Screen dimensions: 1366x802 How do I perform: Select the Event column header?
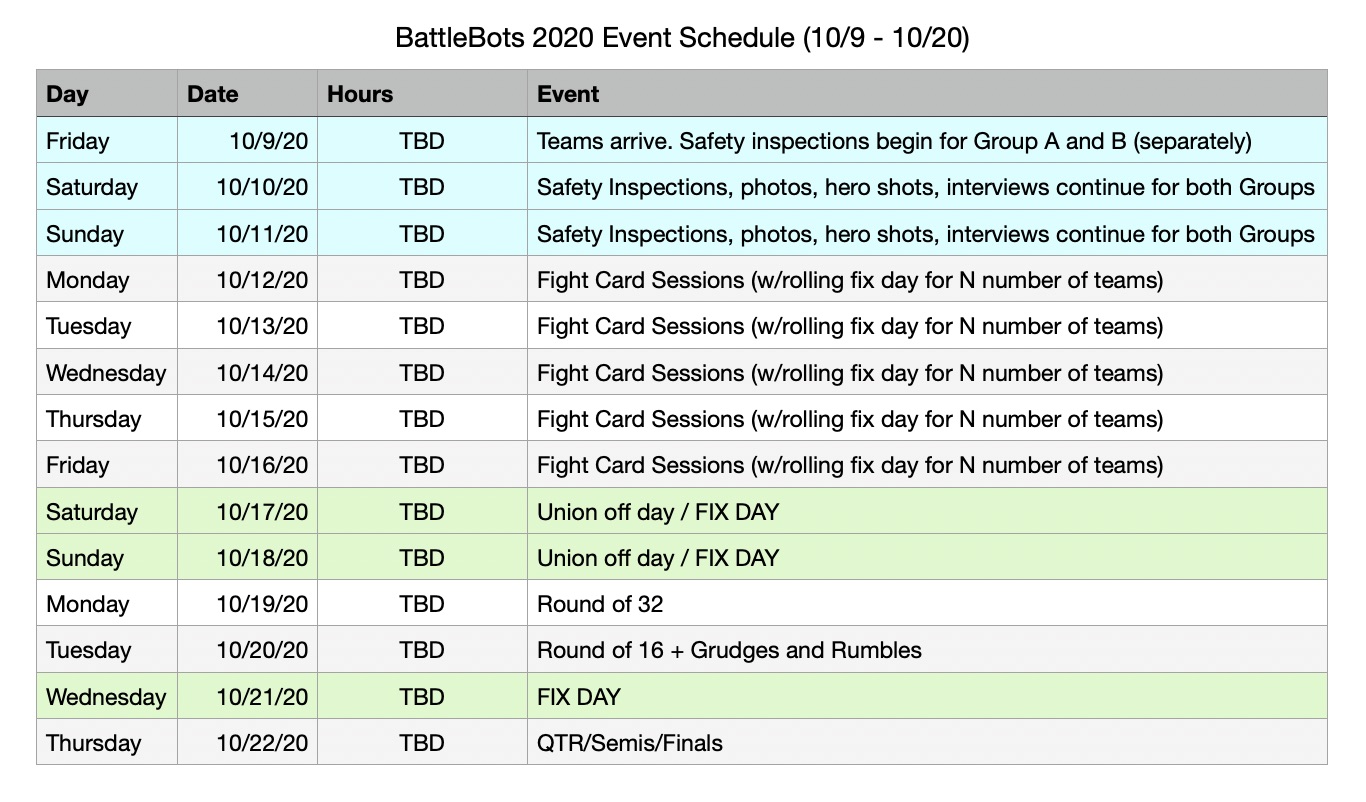pyautogui.click(x=927, y=94)
